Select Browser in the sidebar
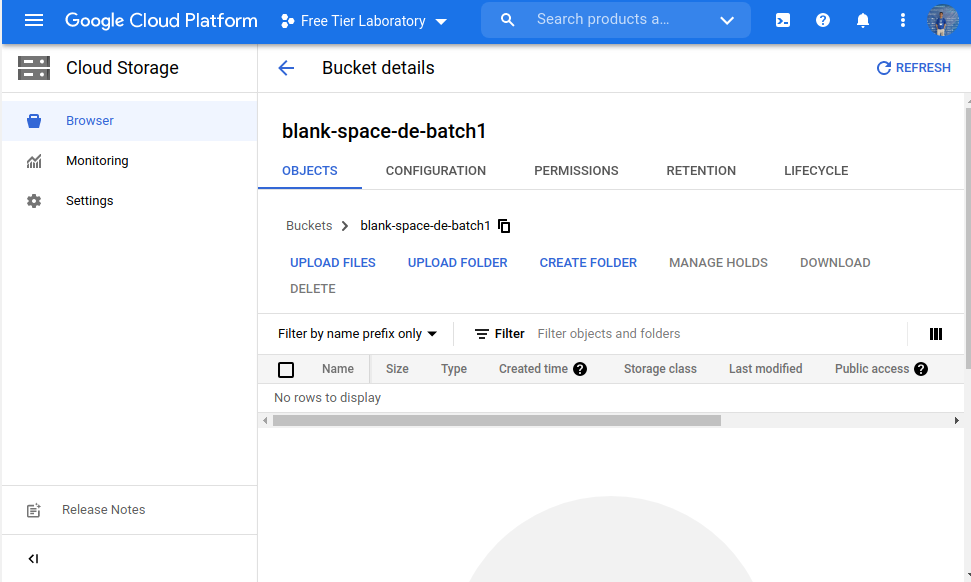971x582 pixels. click(129, 121)
